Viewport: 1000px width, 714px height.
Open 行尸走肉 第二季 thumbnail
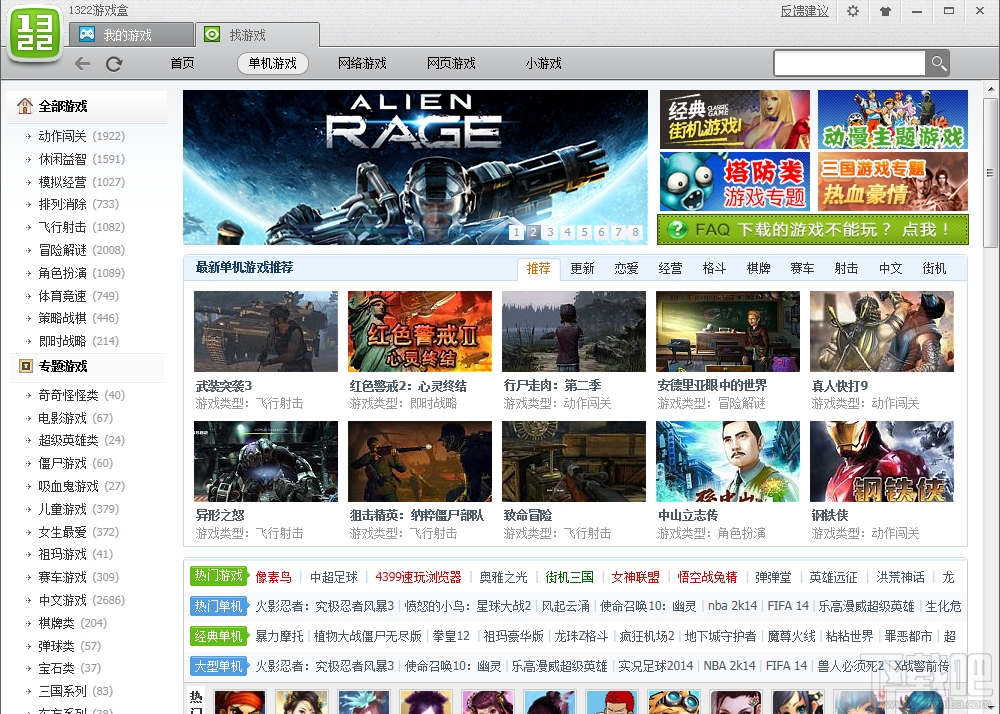tap(574, 332)
